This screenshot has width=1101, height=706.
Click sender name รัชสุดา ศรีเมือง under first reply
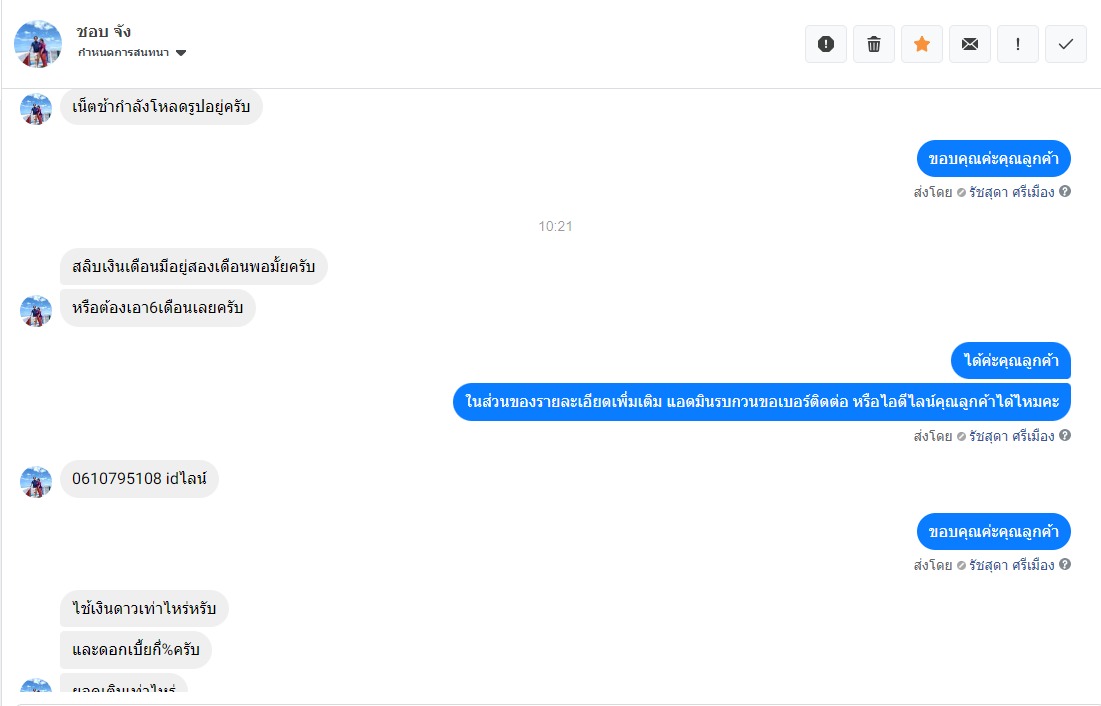tap(1012, 192)
